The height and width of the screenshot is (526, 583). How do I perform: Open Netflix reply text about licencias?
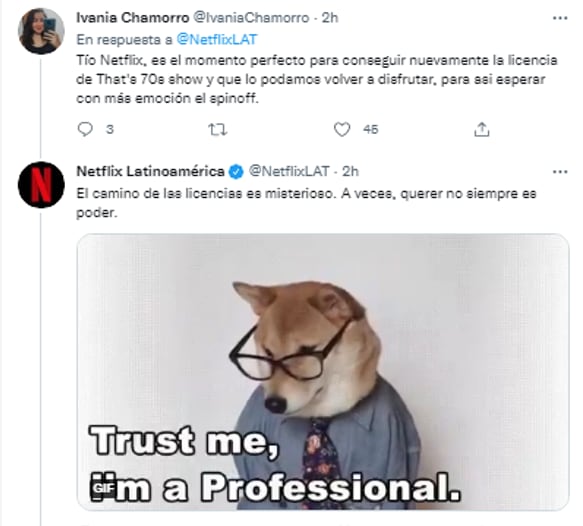306,203
